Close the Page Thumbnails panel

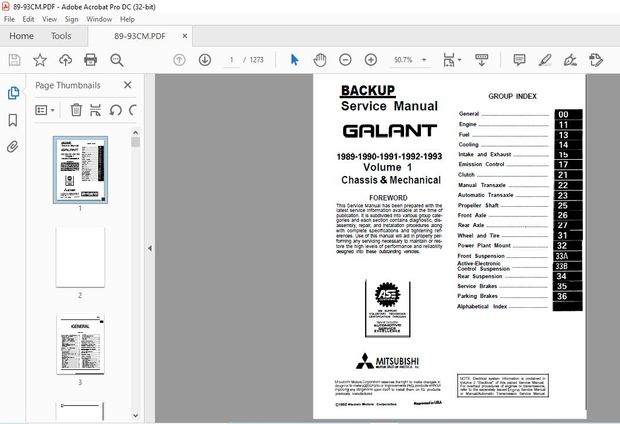(x=127, y=85)
